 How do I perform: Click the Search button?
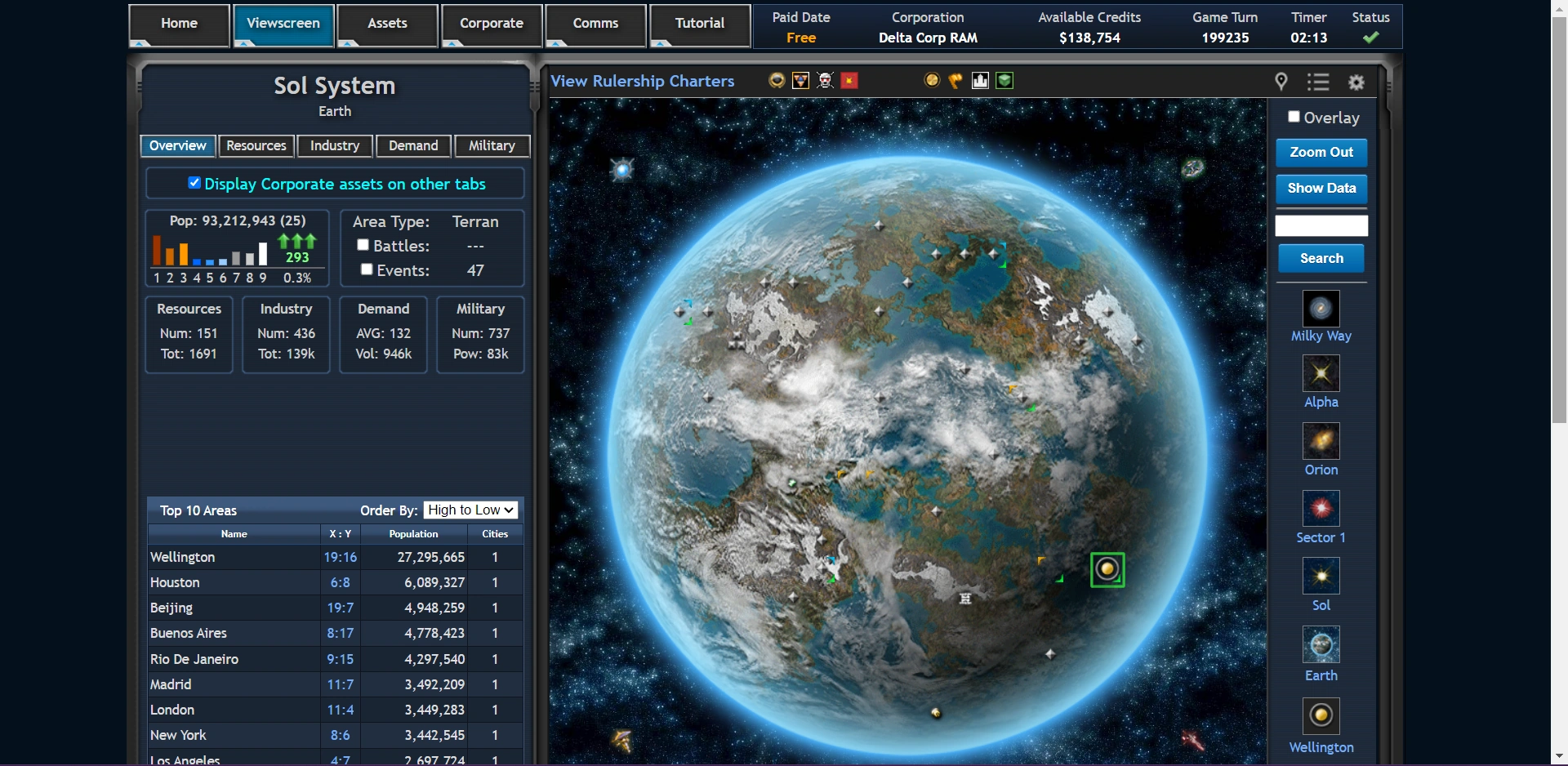click(x=1321, y=259)
